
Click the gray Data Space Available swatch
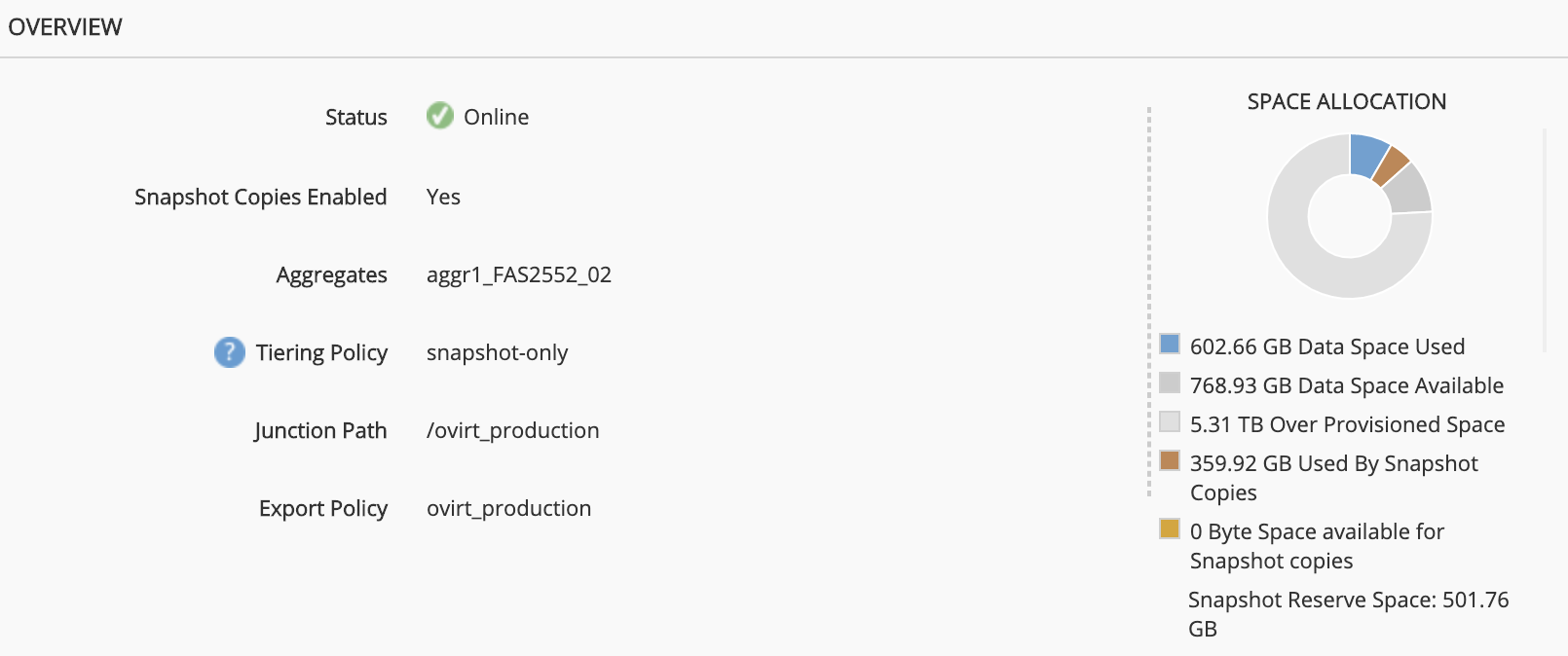[1170, 383]
